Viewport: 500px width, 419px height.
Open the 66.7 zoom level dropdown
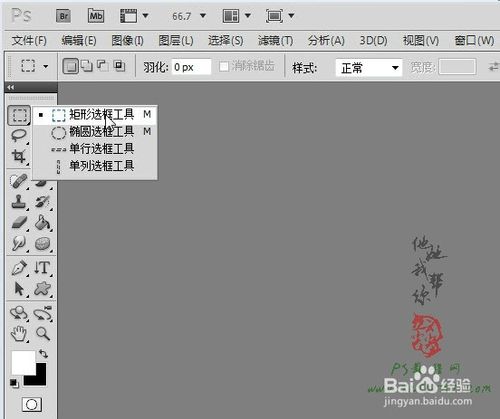coord(203,16)
